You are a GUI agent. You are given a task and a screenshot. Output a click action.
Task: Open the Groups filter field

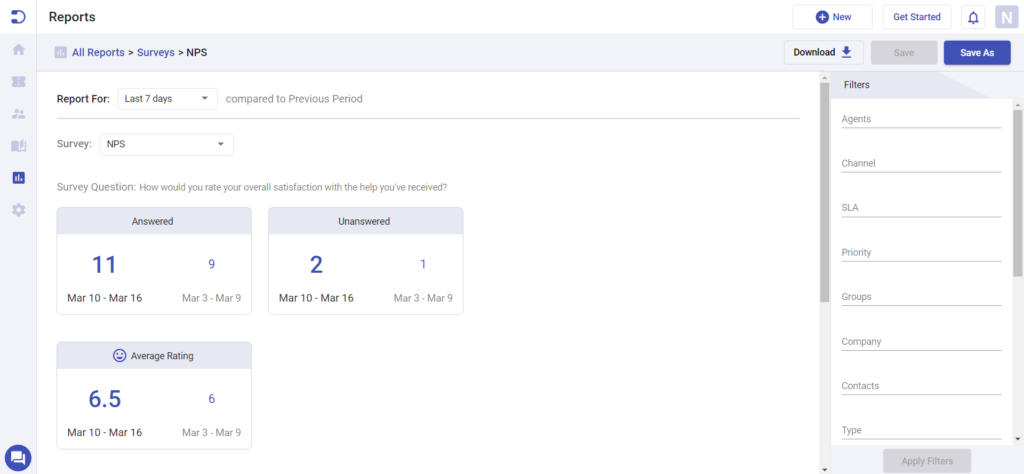pyautogui.click(x=921, y=296)
